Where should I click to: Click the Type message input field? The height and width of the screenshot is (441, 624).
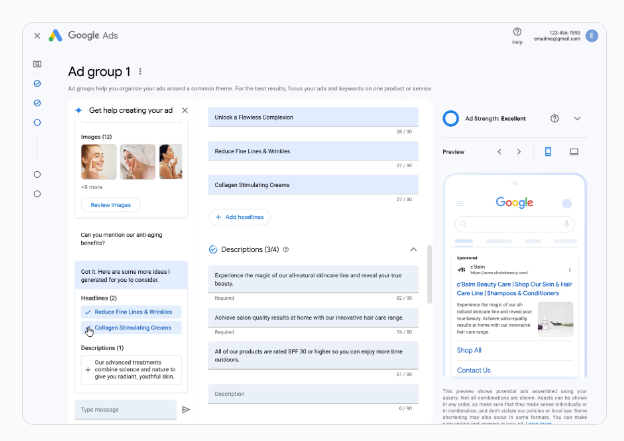point(125,410)
